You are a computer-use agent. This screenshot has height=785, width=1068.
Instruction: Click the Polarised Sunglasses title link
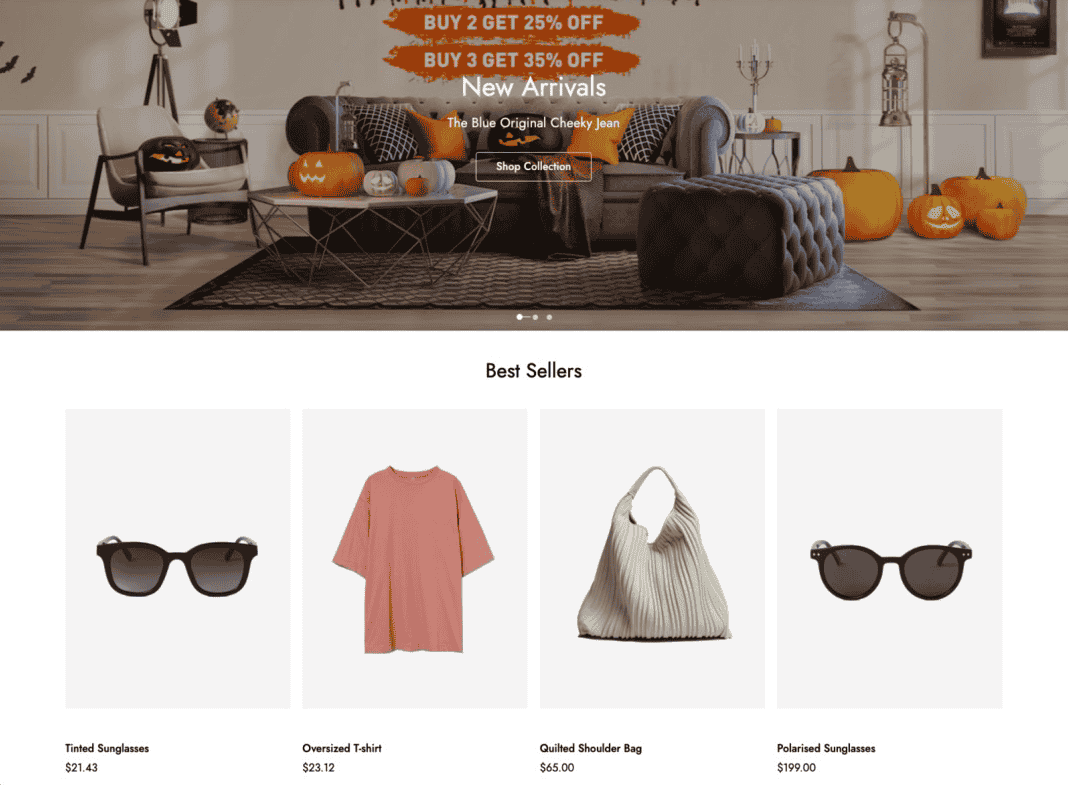[x=826, y=748]
